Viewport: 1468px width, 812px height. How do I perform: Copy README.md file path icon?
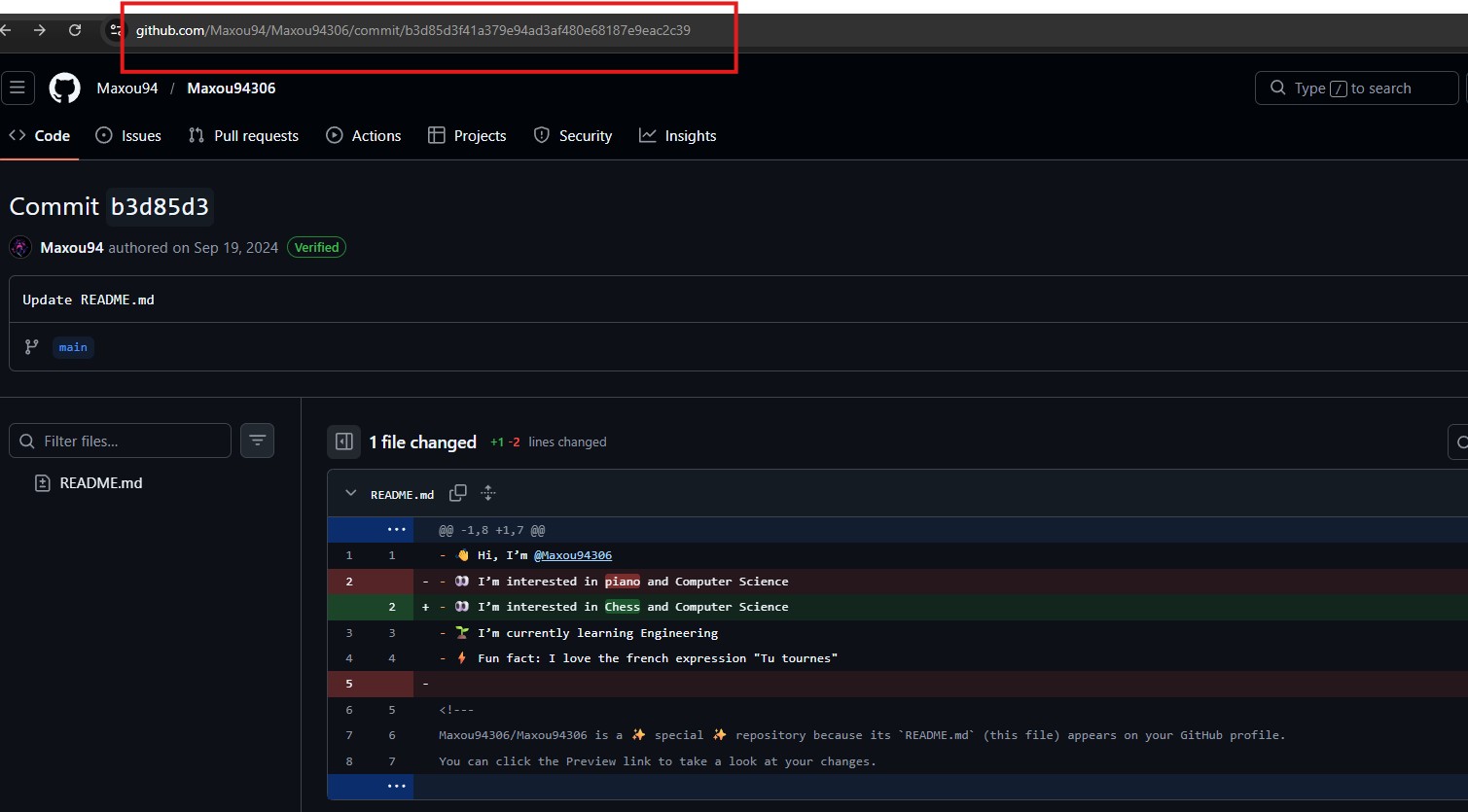point(457,494)
